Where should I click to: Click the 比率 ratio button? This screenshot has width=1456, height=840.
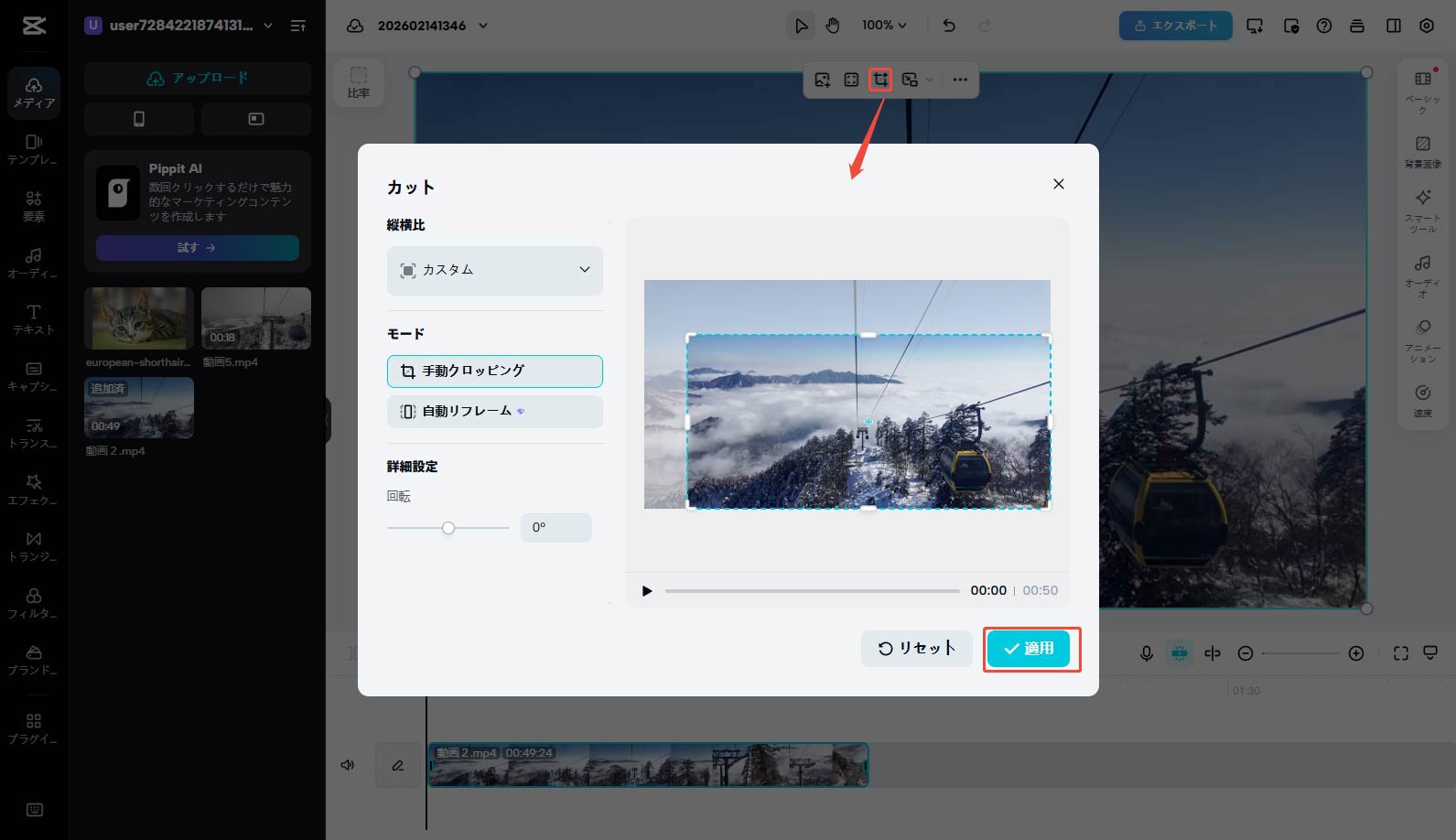pos(359,83)
